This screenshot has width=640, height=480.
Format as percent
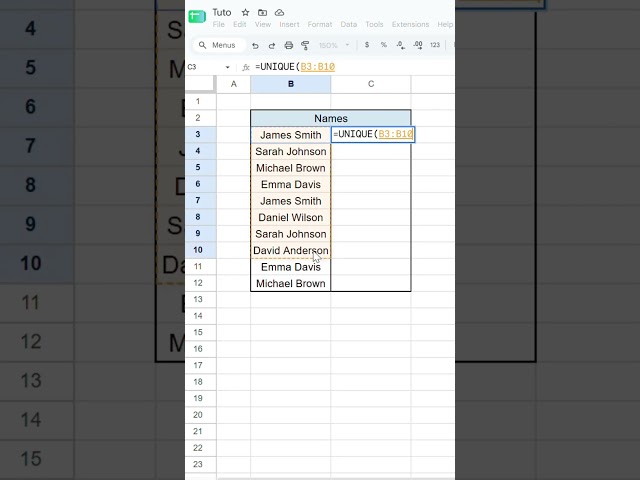(x=384, y=45)
